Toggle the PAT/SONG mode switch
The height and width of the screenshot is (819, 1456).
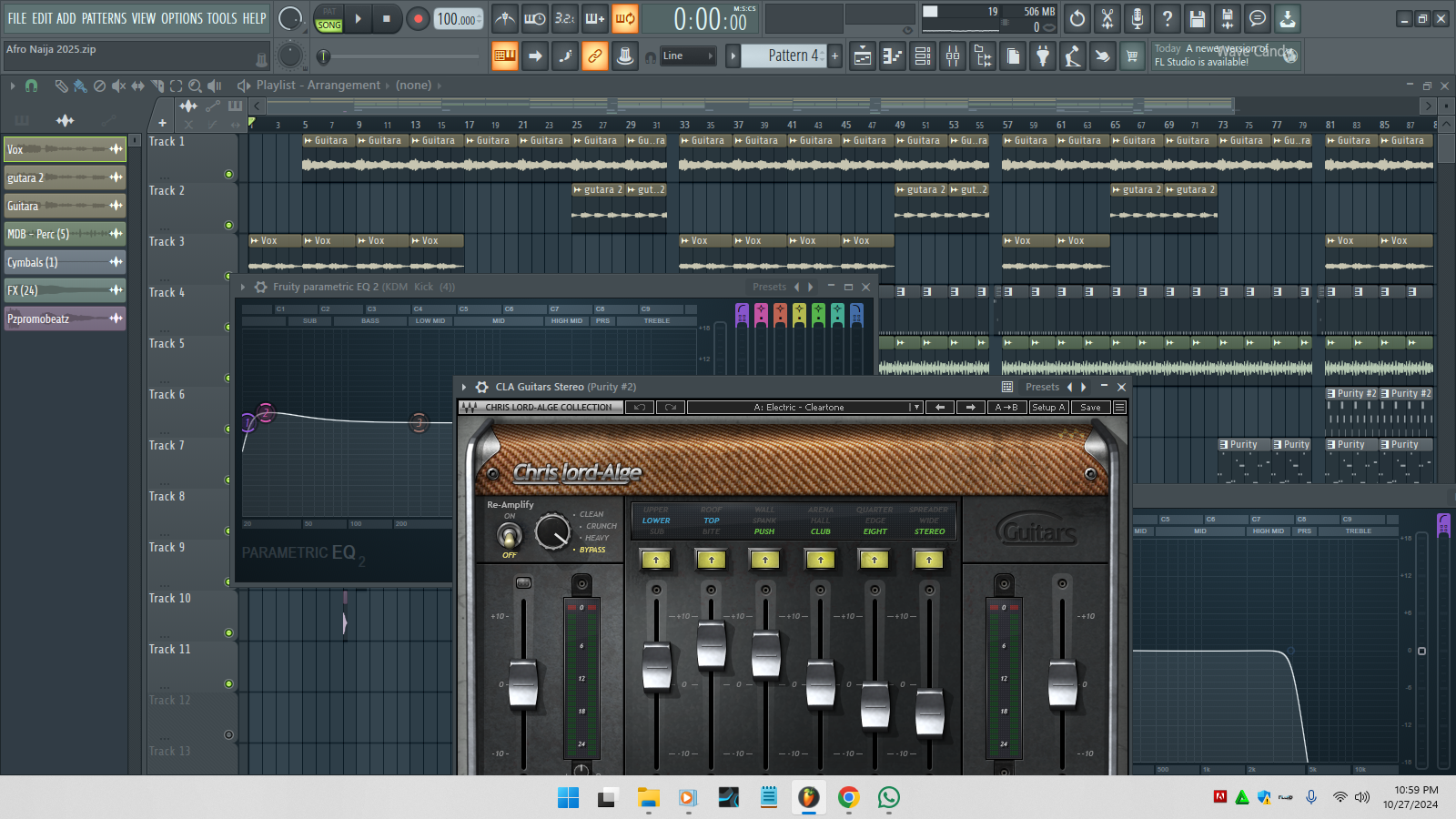pos(329,18)
